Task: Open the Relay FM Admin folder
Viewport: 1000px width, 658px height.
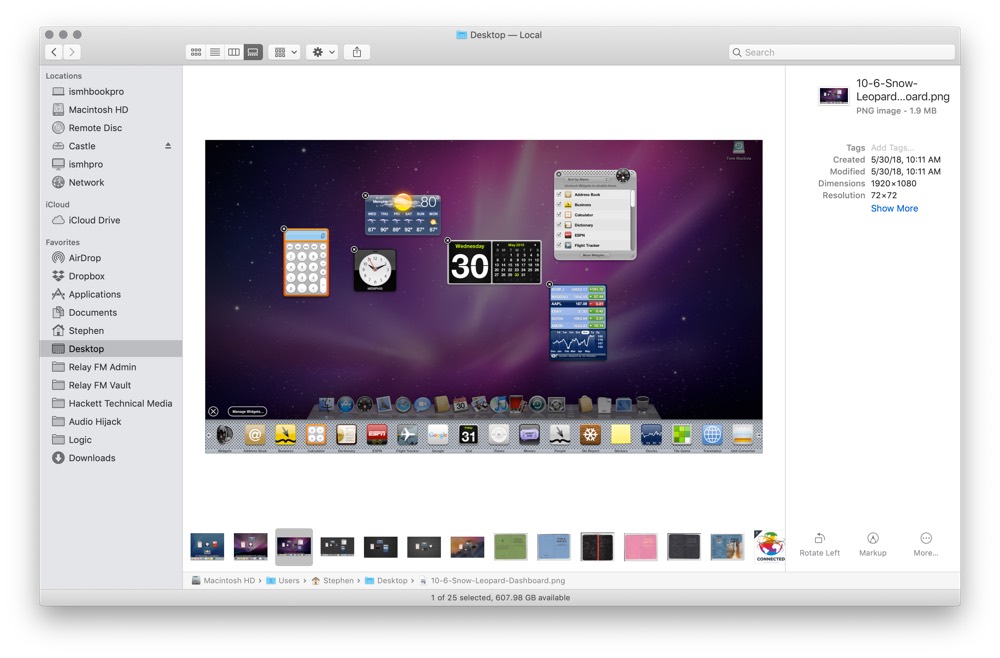Action: point(111,367)
